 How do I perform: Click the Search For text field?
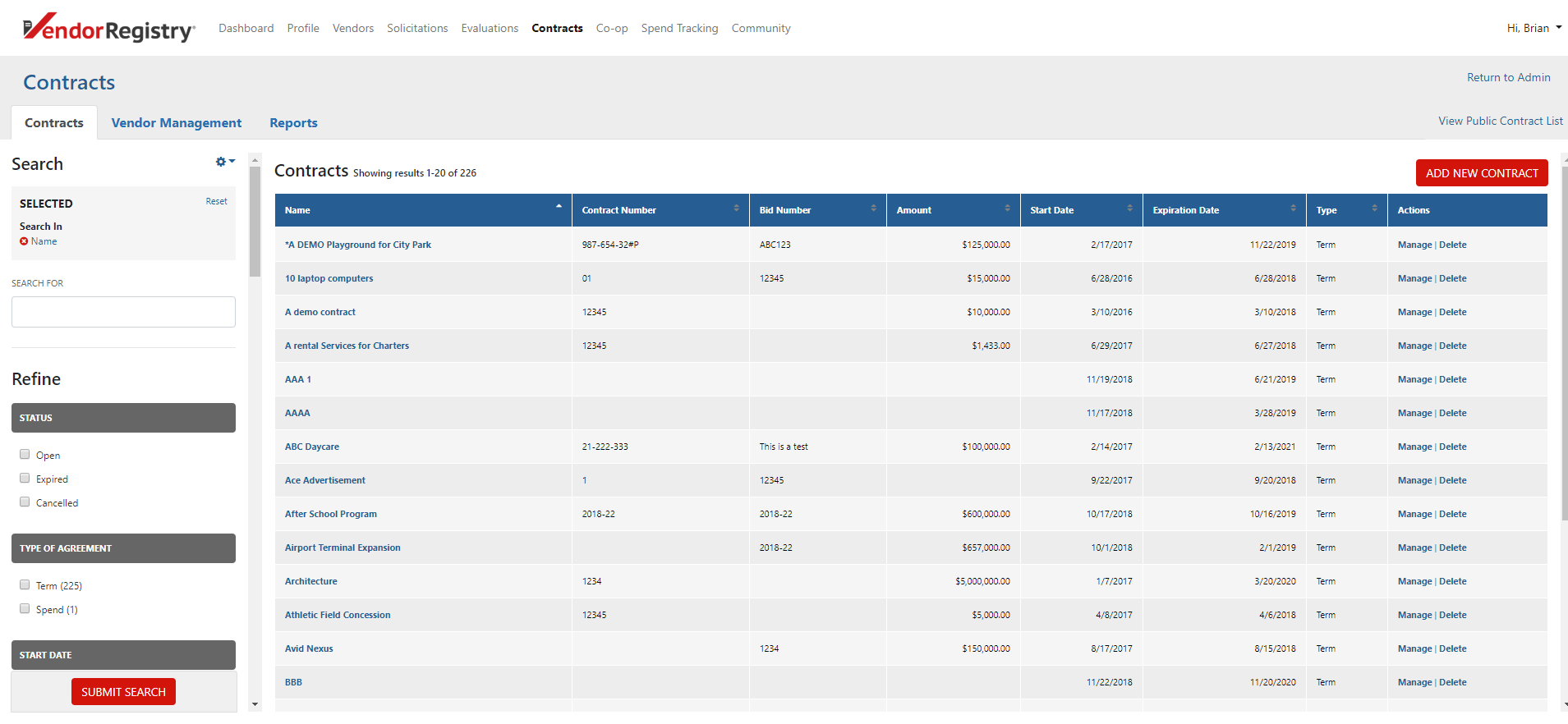coord(123,312)
